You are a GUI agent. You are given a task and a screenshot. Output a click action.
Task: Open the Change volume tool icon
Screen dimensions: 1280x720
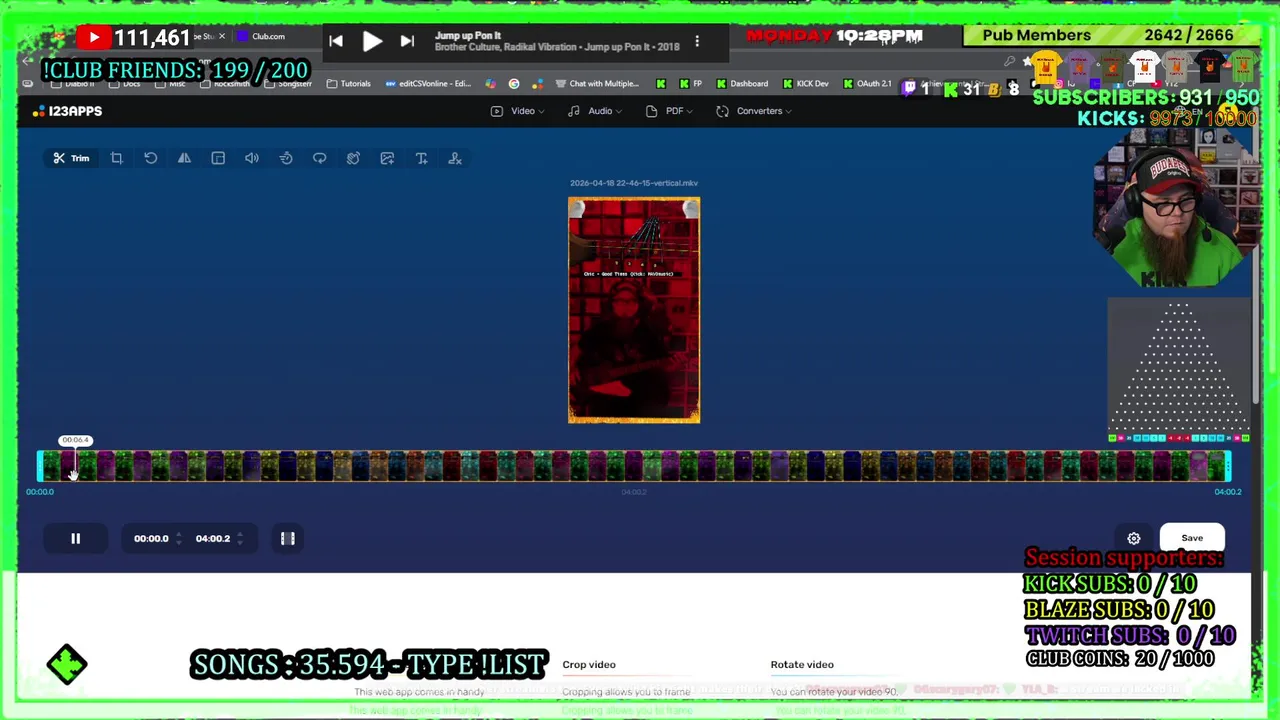252,158
